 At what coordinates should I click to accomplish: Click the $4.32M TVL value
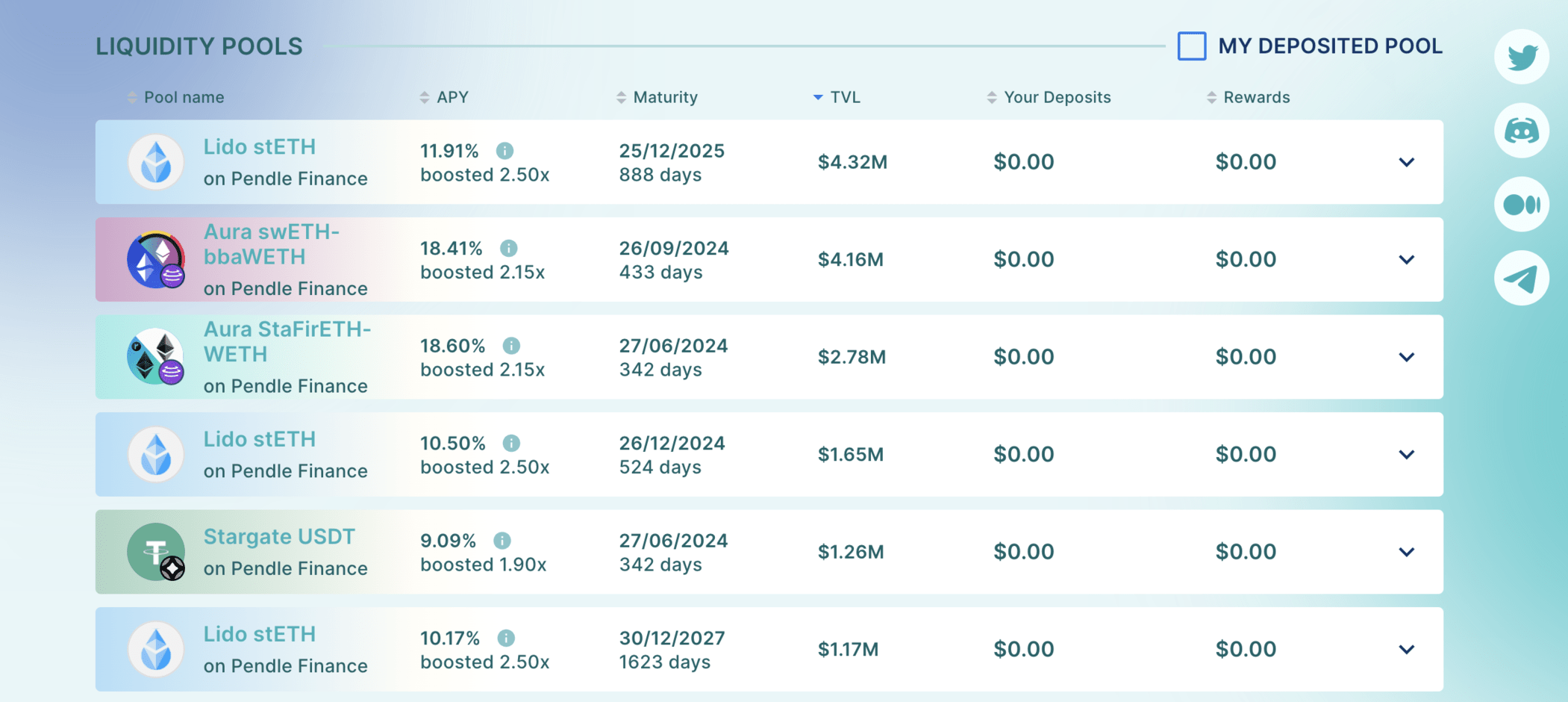pos(852,162)
